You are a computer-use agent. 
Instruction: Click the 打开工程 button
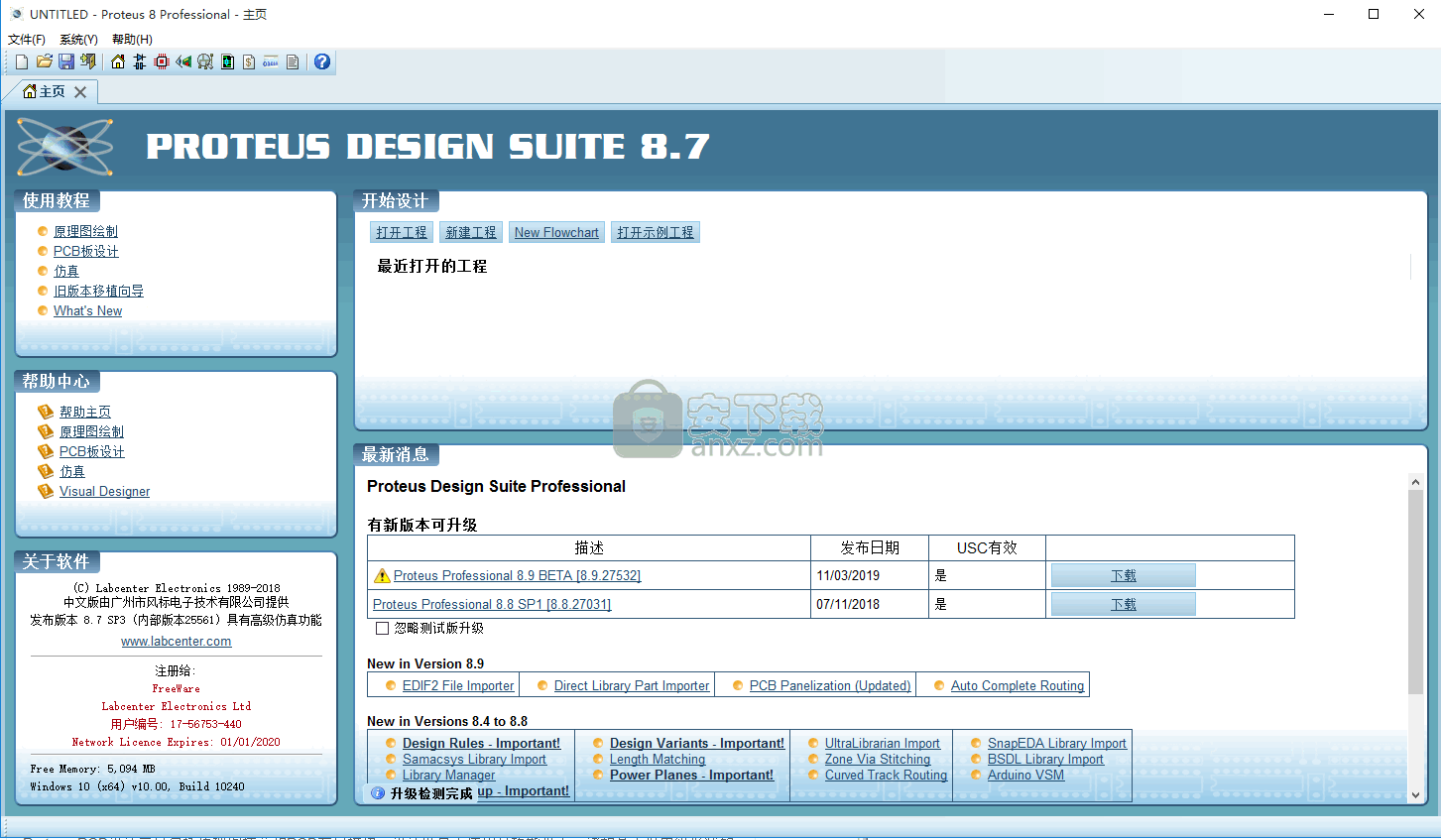tap(402, 232)
